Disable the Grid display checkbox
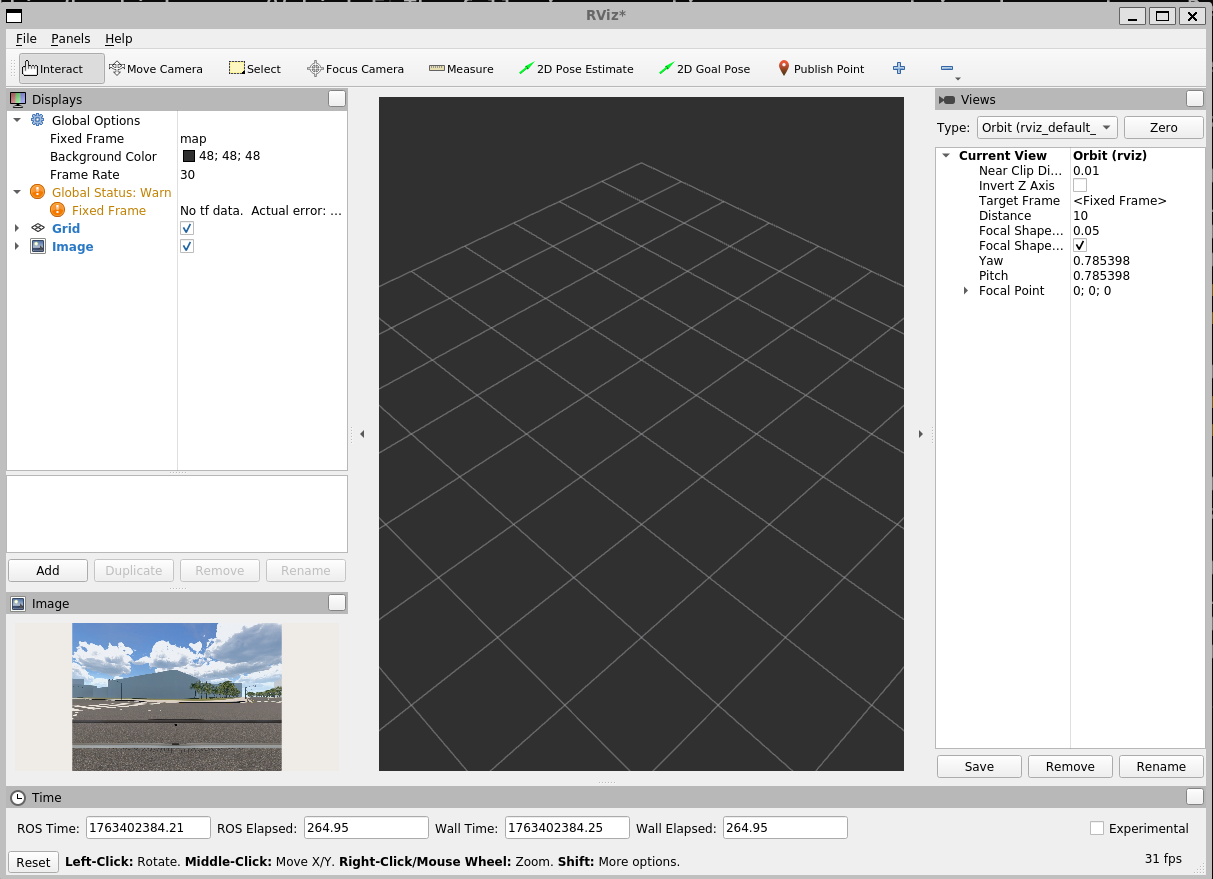The height and width of the screenshot is (879, 1213). (187, 229)
